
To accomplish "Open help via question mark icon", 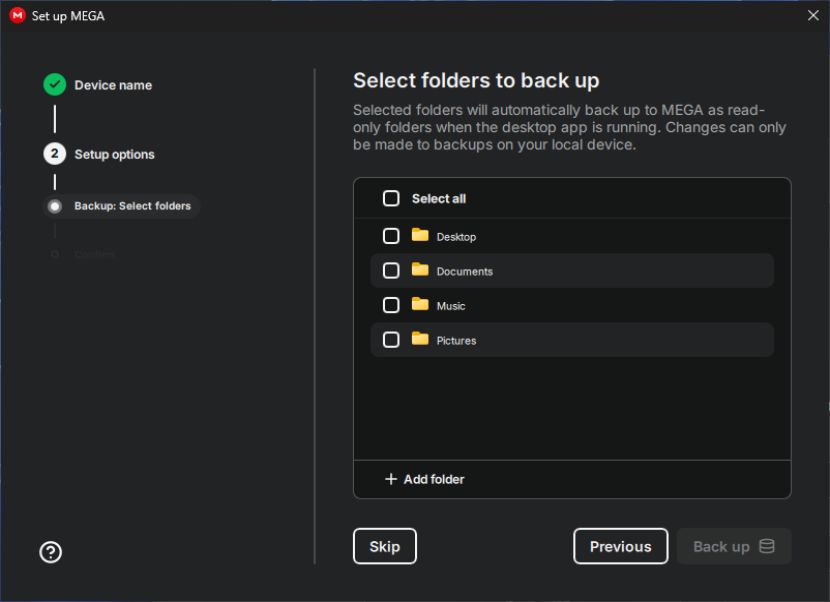I will tap(51, 552).
